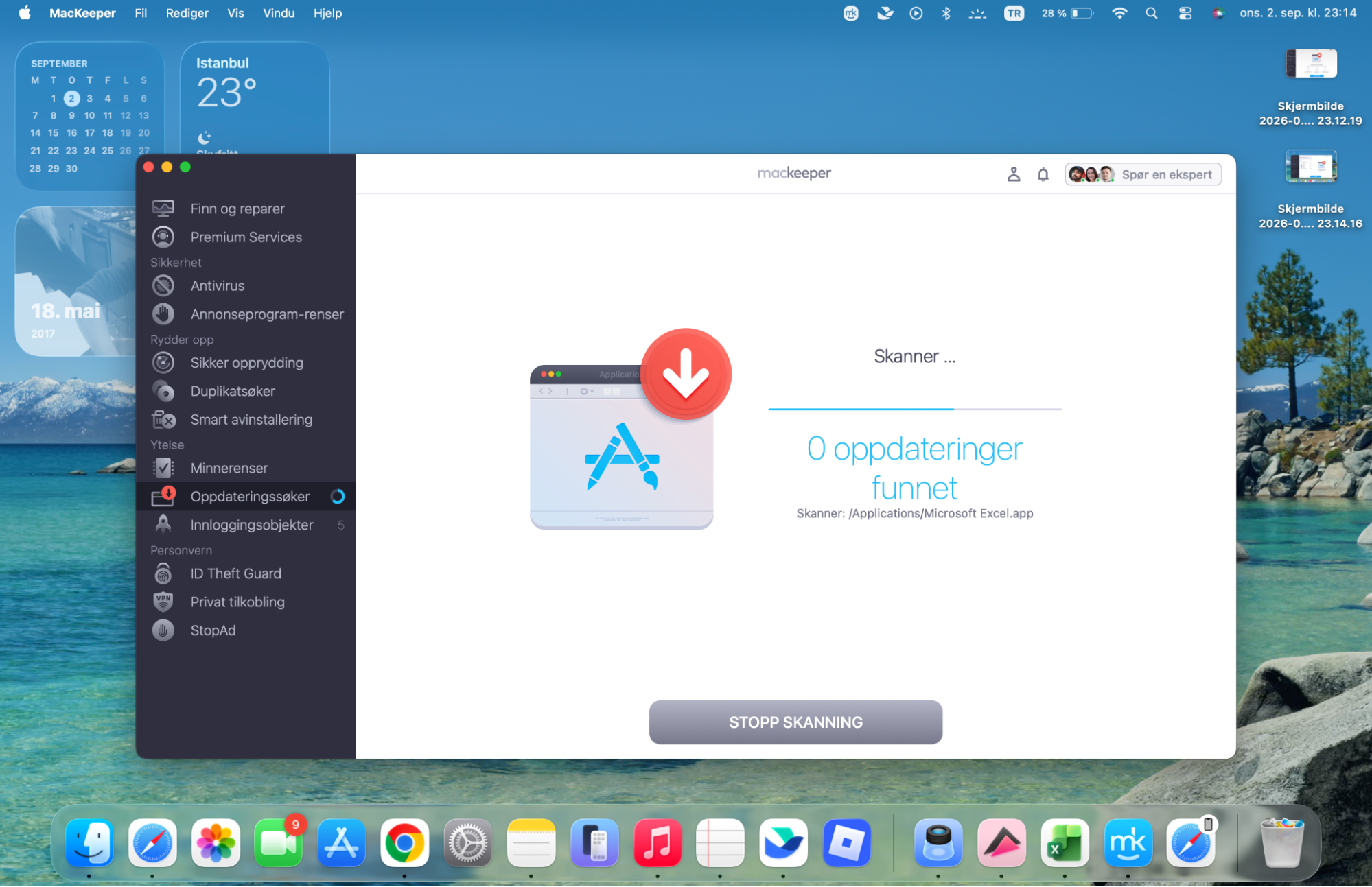Open Spotlight search icon
Image resolution: width=1372 pixels, height=887 pixels.
1151,13
